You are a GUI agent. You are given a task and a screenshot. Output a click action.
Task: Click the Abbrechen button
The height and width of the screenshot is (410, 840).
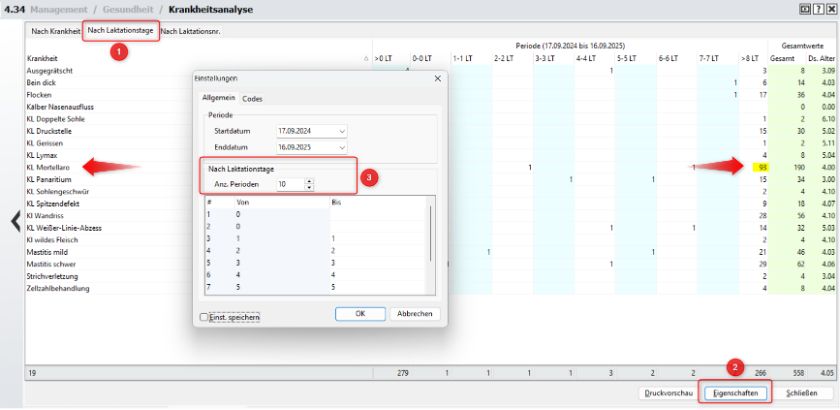click(414, 314)
